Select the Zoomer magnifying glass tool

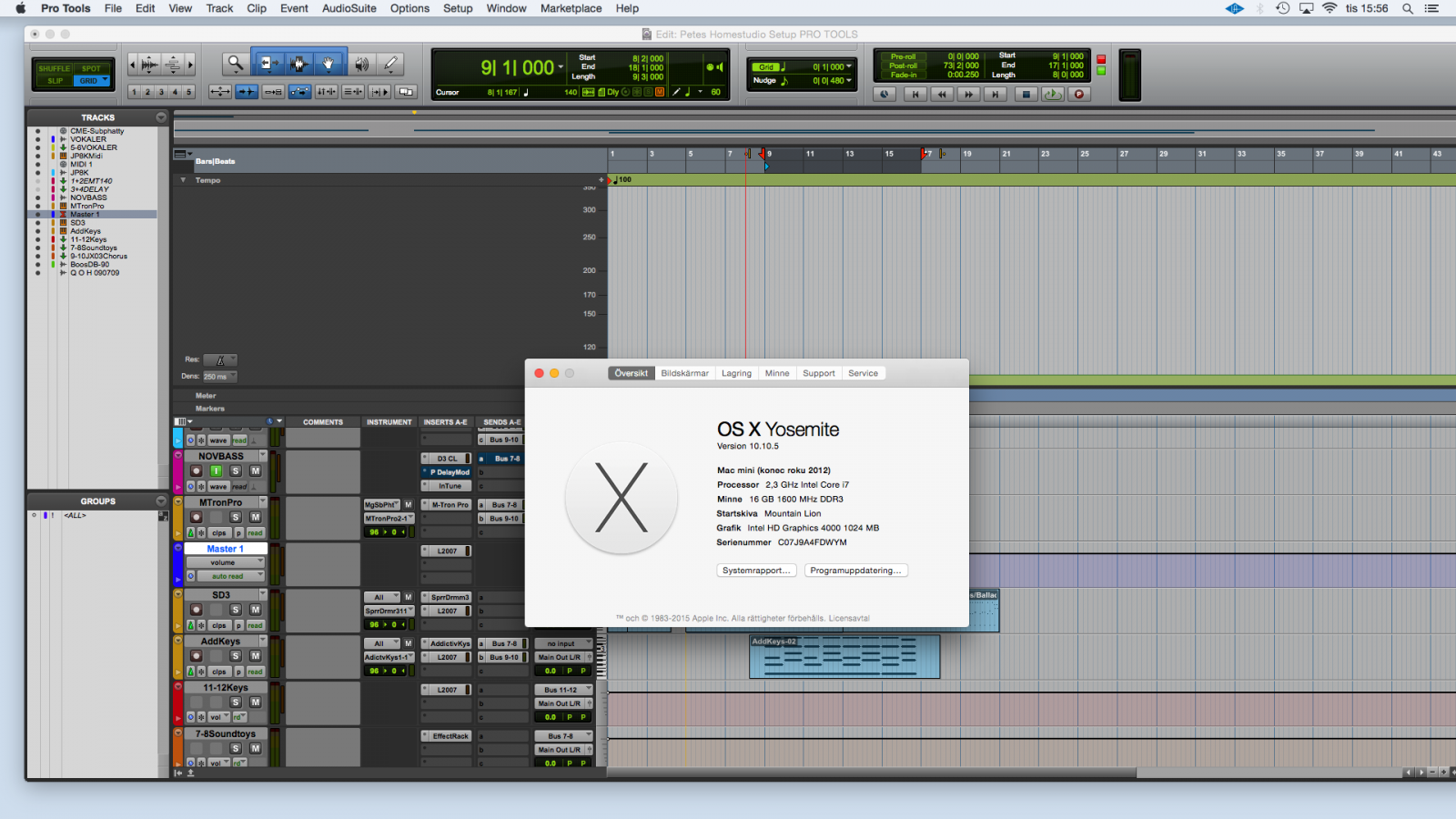pyautogui.click(x=236, y=64)
